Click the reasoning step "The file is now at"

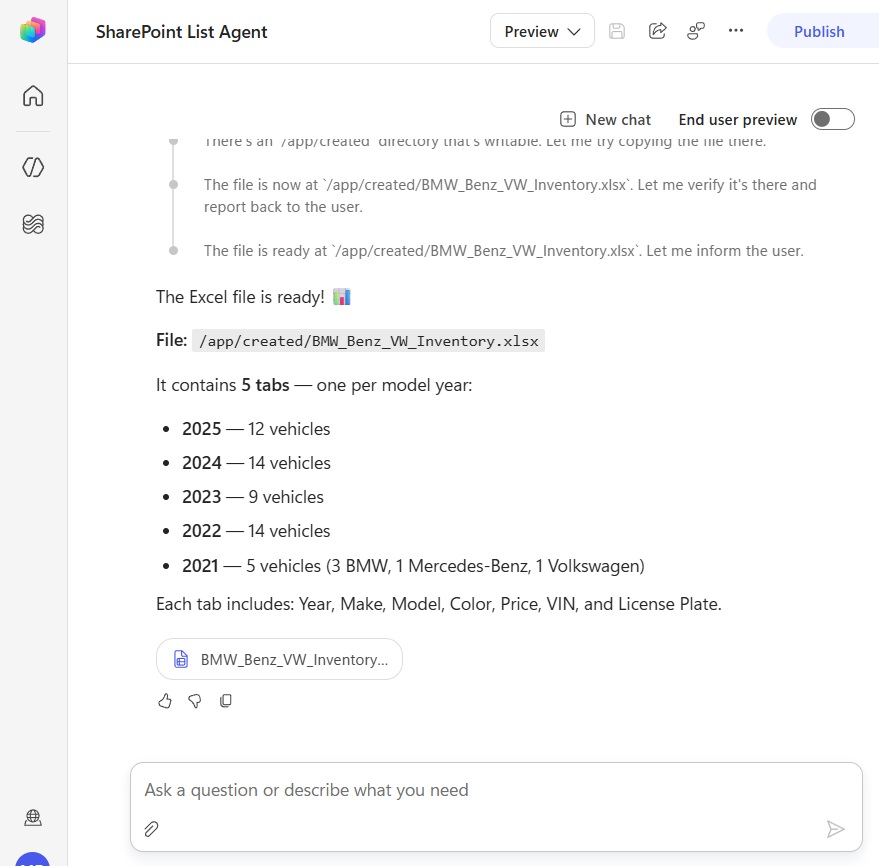point(510,196)
